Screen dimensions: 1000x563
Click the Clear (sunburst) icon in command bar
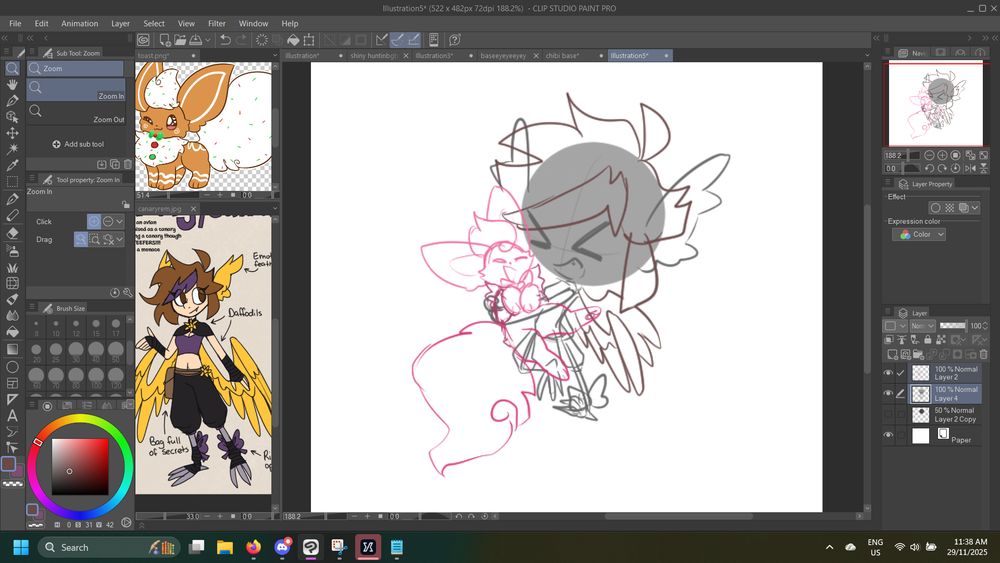tap(261, 40)
